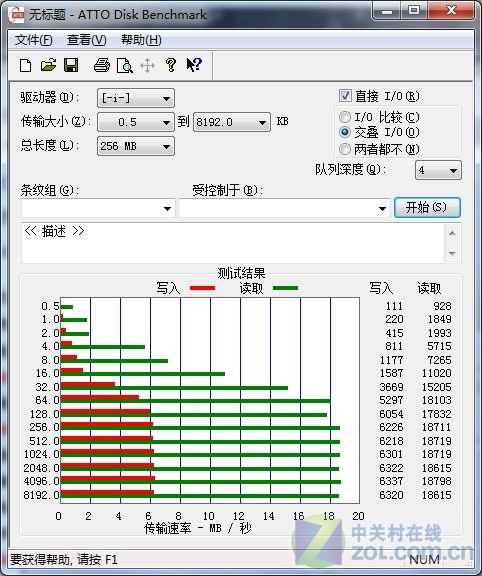Click the About question mark icon
This screenshot has width=482, height=576.
point(170,65)
